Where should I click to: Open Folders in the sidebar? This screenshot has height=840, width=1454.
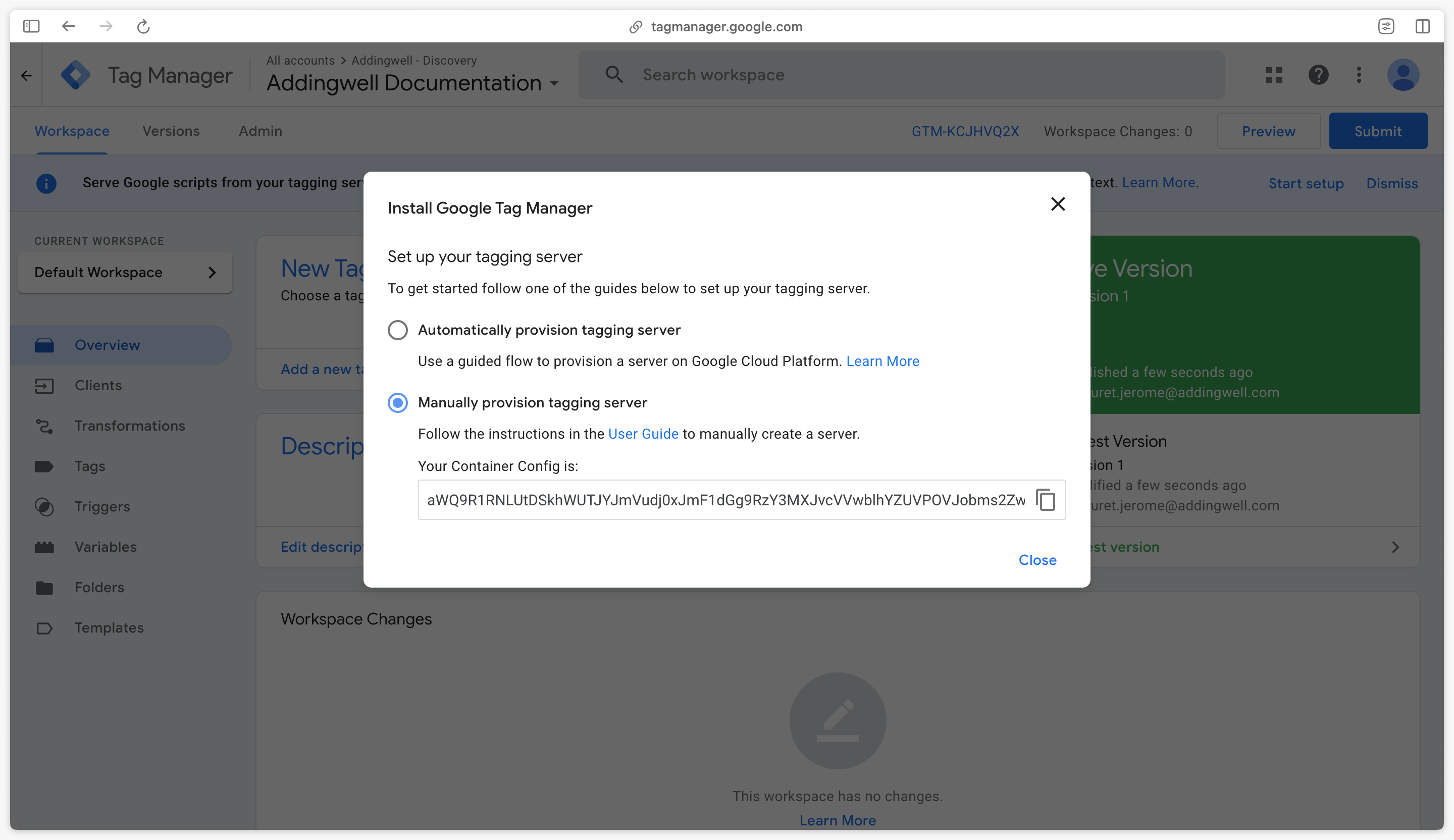point(99,587)
